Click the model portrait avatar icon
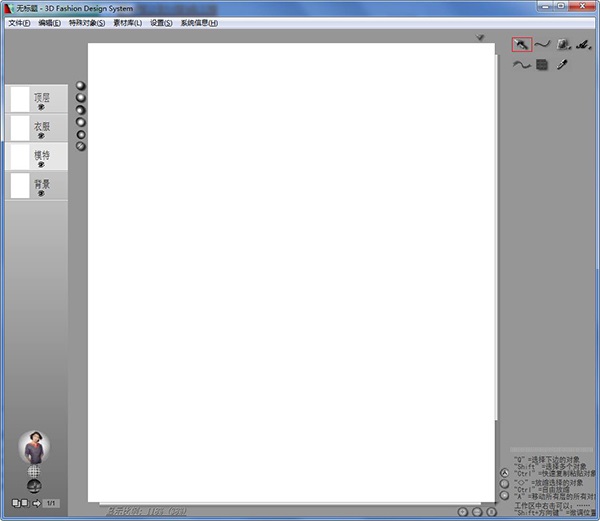This screenshot has height=521, width=600. tap(34, 446)
